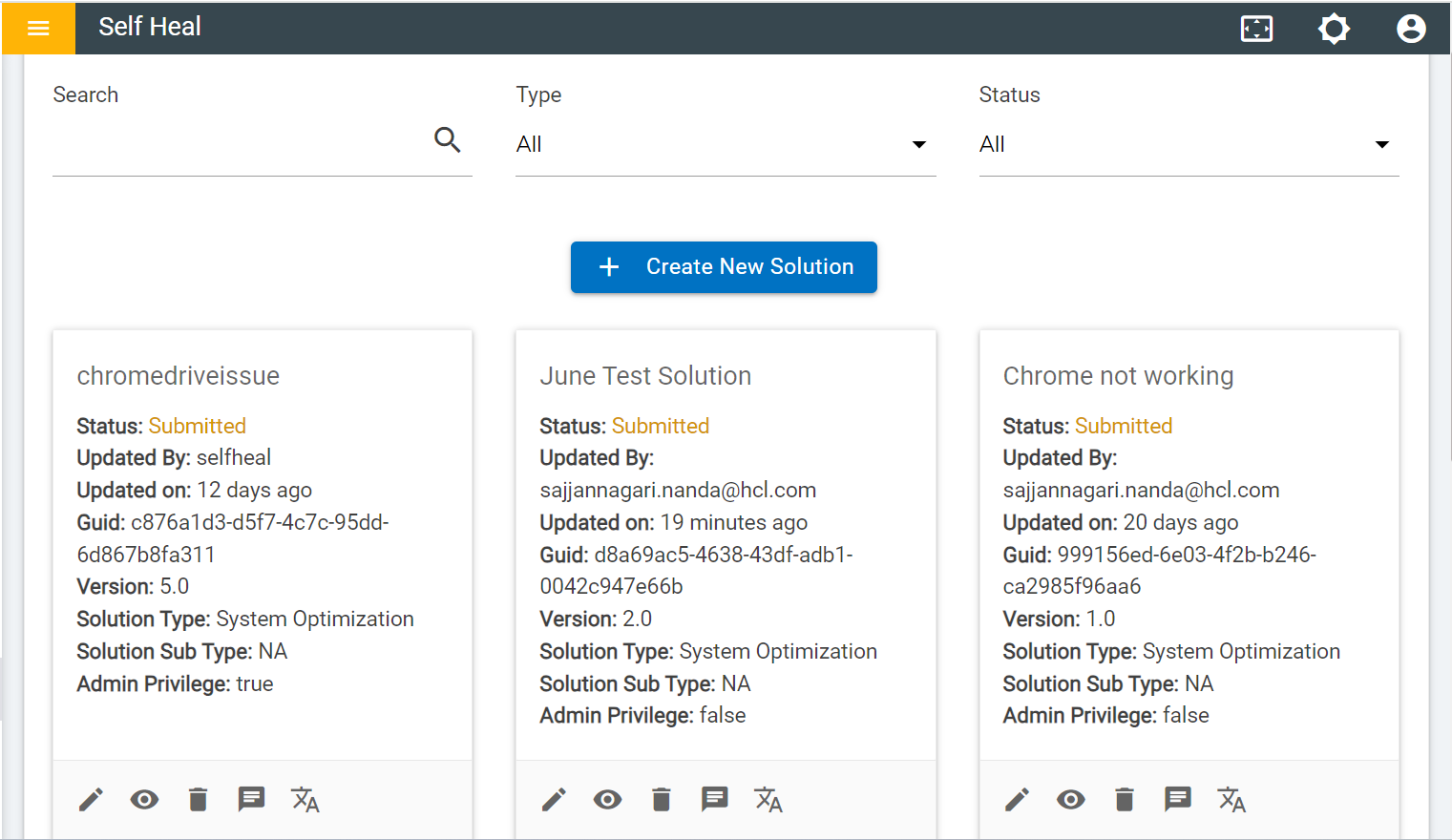Open the hamburger navigation menu
Viewport: 1452px width, 840px height.
(38, 28)
